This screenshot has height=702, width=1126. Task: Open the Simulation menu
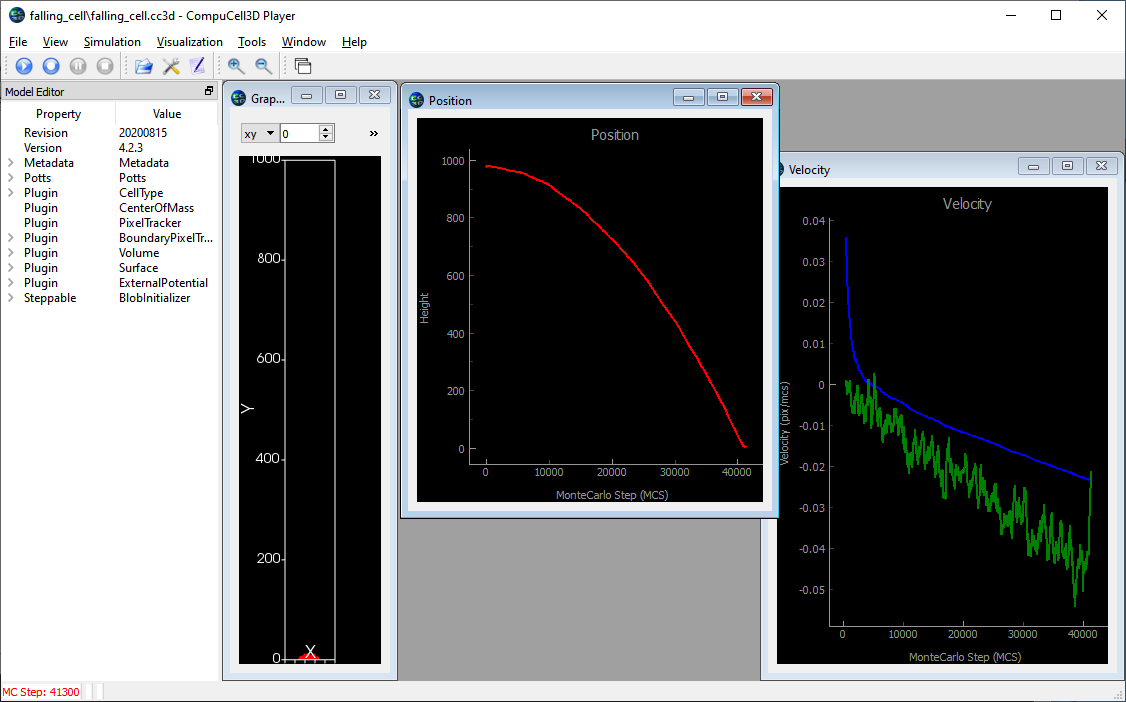point(112,42)
